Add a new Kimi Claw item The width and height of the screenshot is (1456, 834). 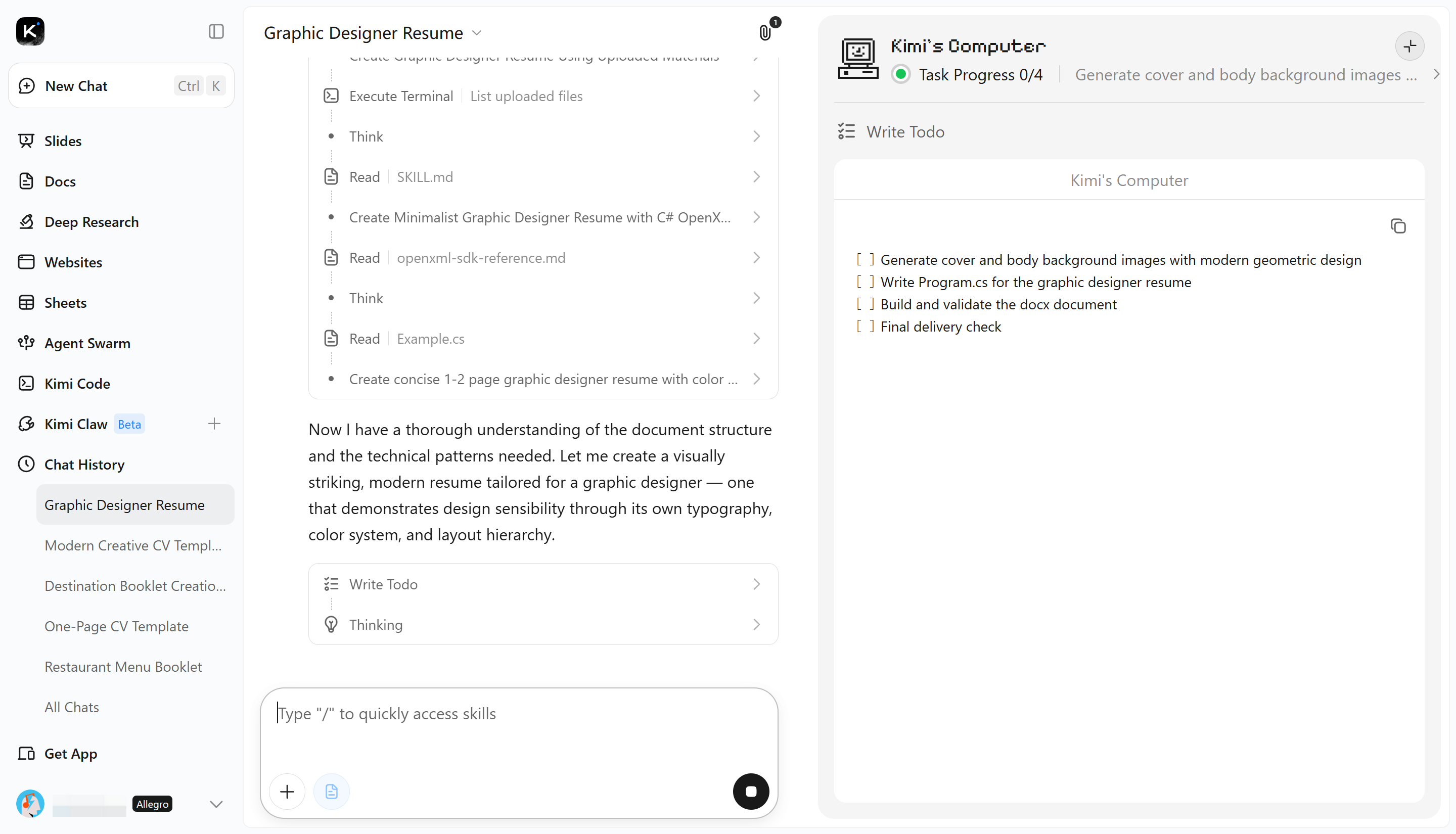click(214, 424)
